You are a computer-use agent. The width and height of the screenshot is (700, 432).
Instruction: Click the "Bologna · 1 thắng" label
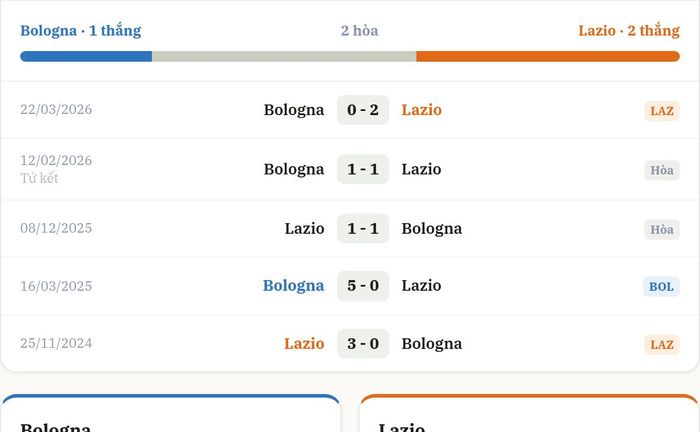point(81,31)
